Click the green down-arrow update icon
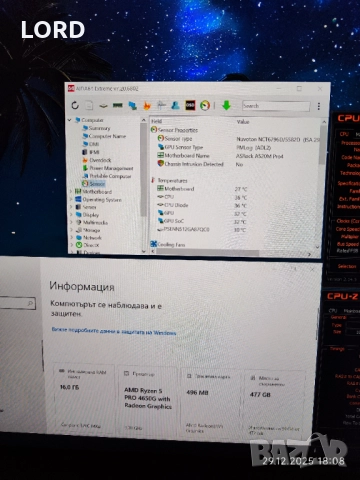 (x=226, y=105)
